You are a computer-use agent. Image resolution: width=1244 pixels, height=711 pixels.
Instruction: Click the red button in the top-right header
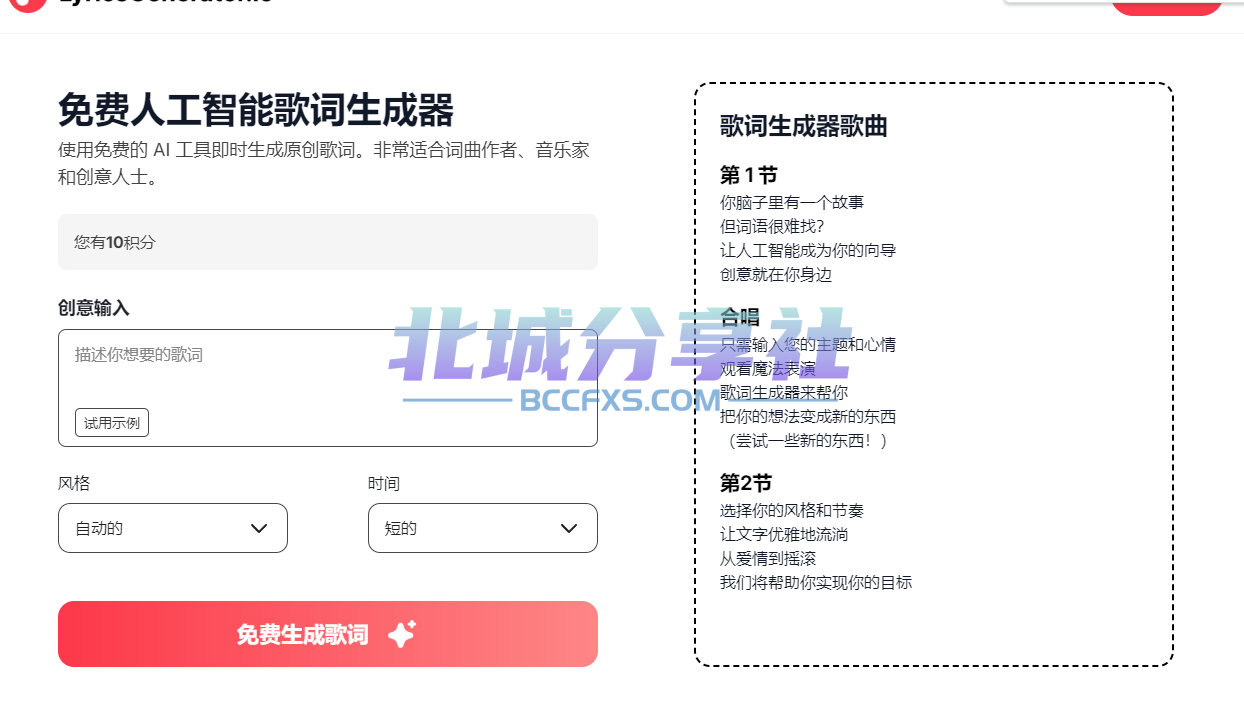point(1167,6)
